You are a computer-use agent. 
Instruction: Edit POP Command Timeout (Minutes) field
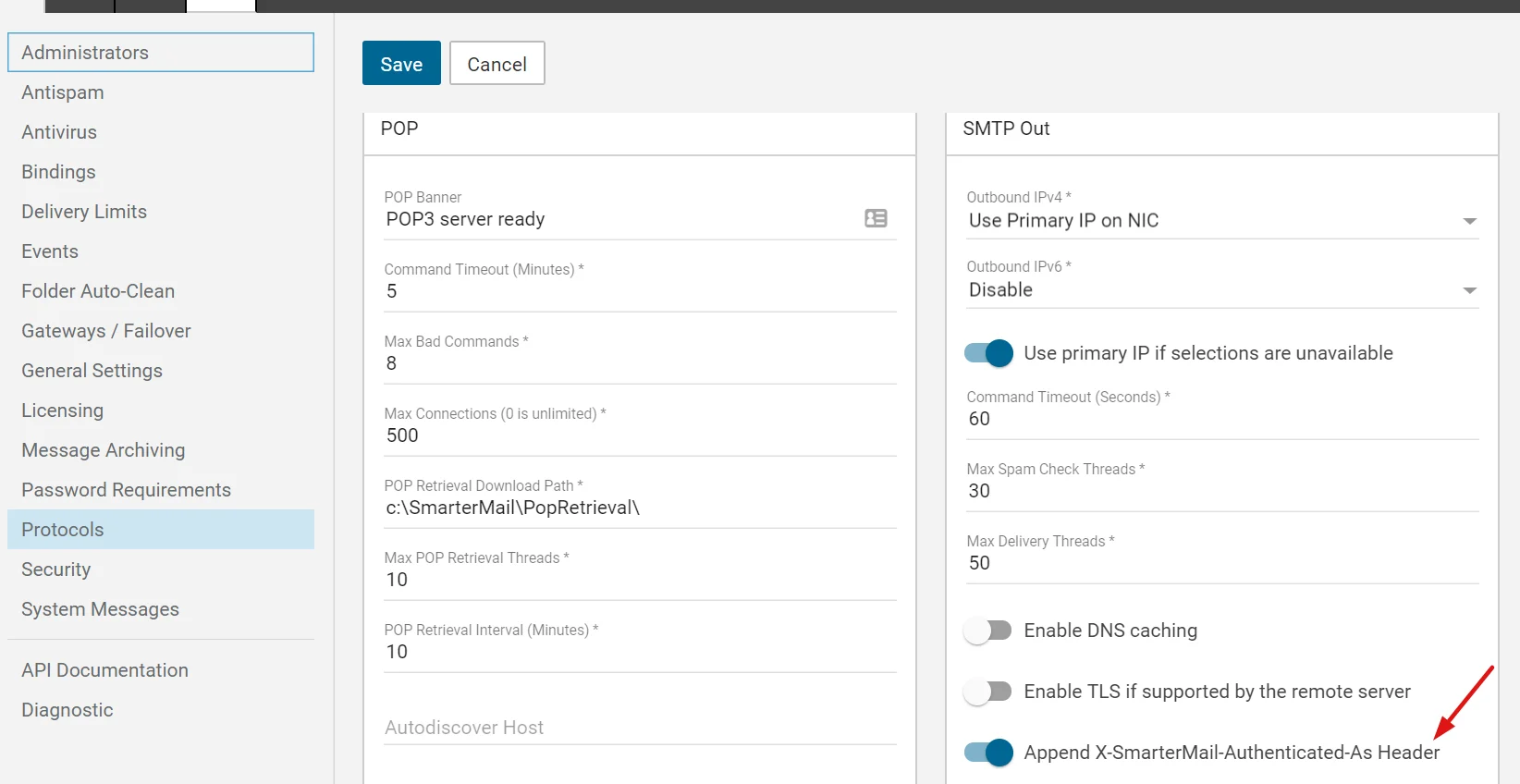pos(640,291)
